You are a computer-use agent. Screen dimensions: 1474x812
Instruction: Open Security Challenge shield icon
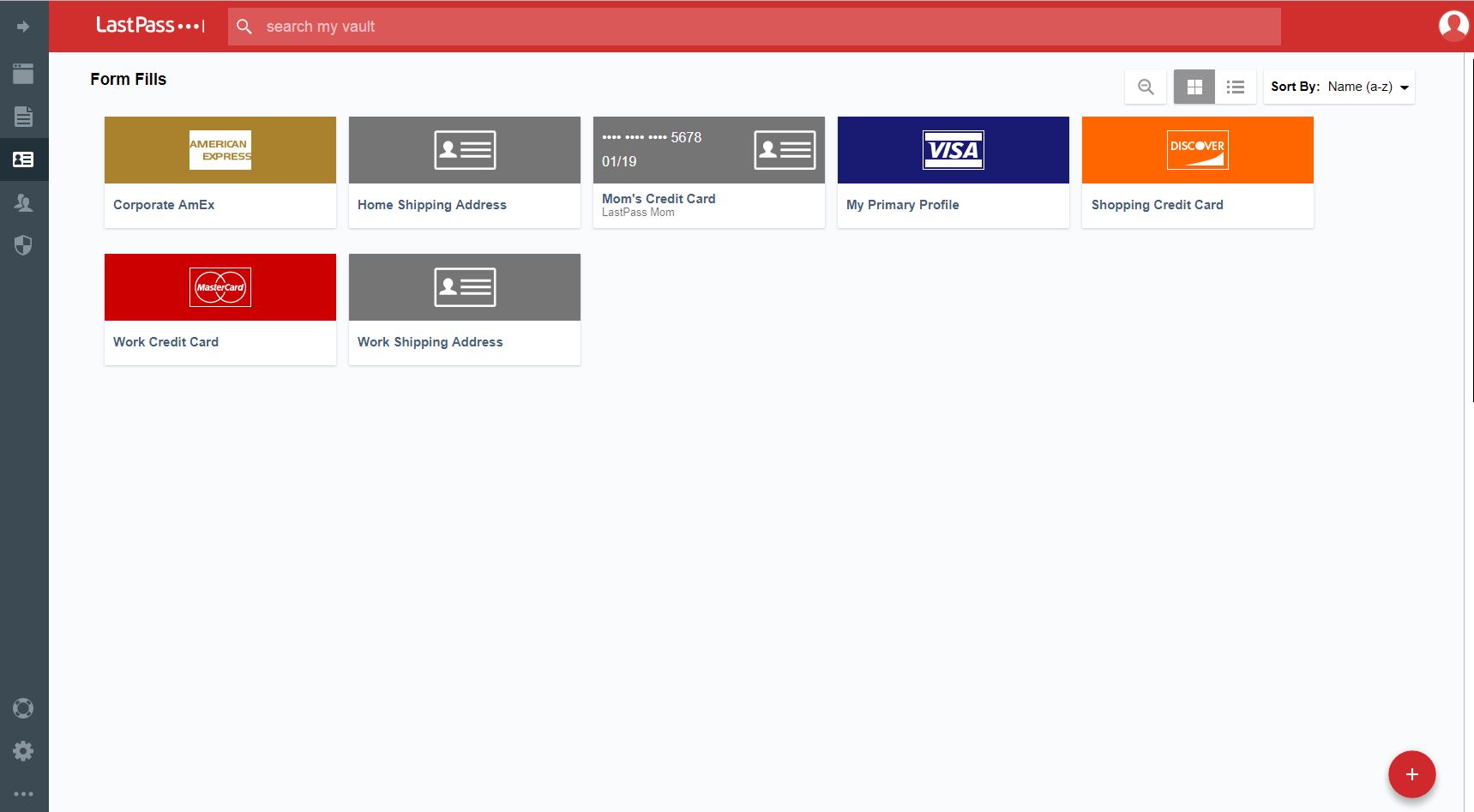[23, 245]
